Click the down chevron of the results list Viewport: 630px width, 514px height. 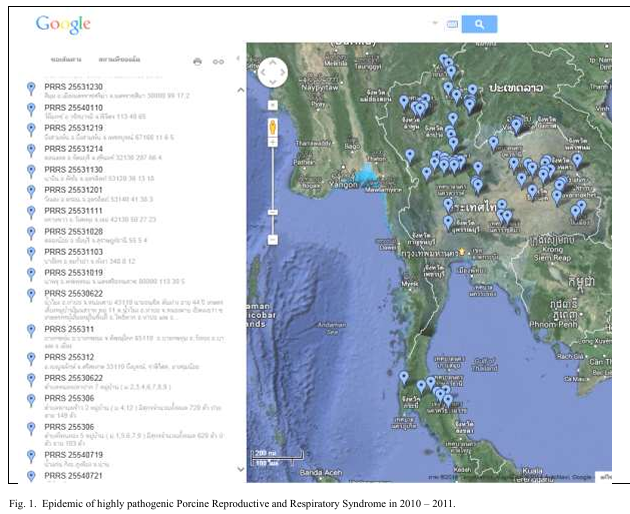click(240, 469)
